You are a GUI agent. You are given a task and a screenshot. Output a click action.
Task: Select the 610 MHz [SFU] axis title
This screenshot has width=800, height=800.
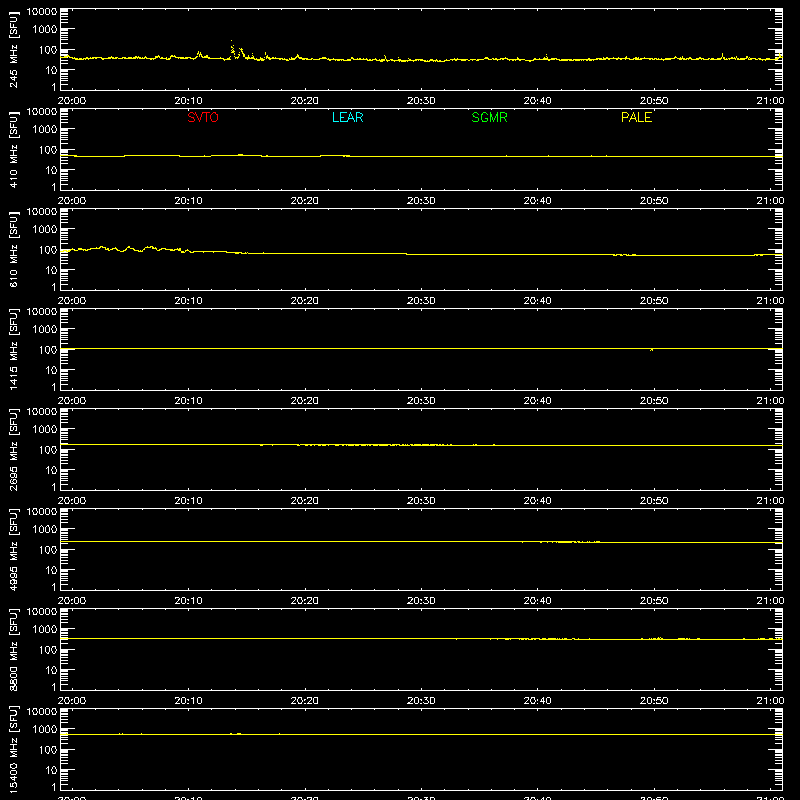click(x=13, y=249)
